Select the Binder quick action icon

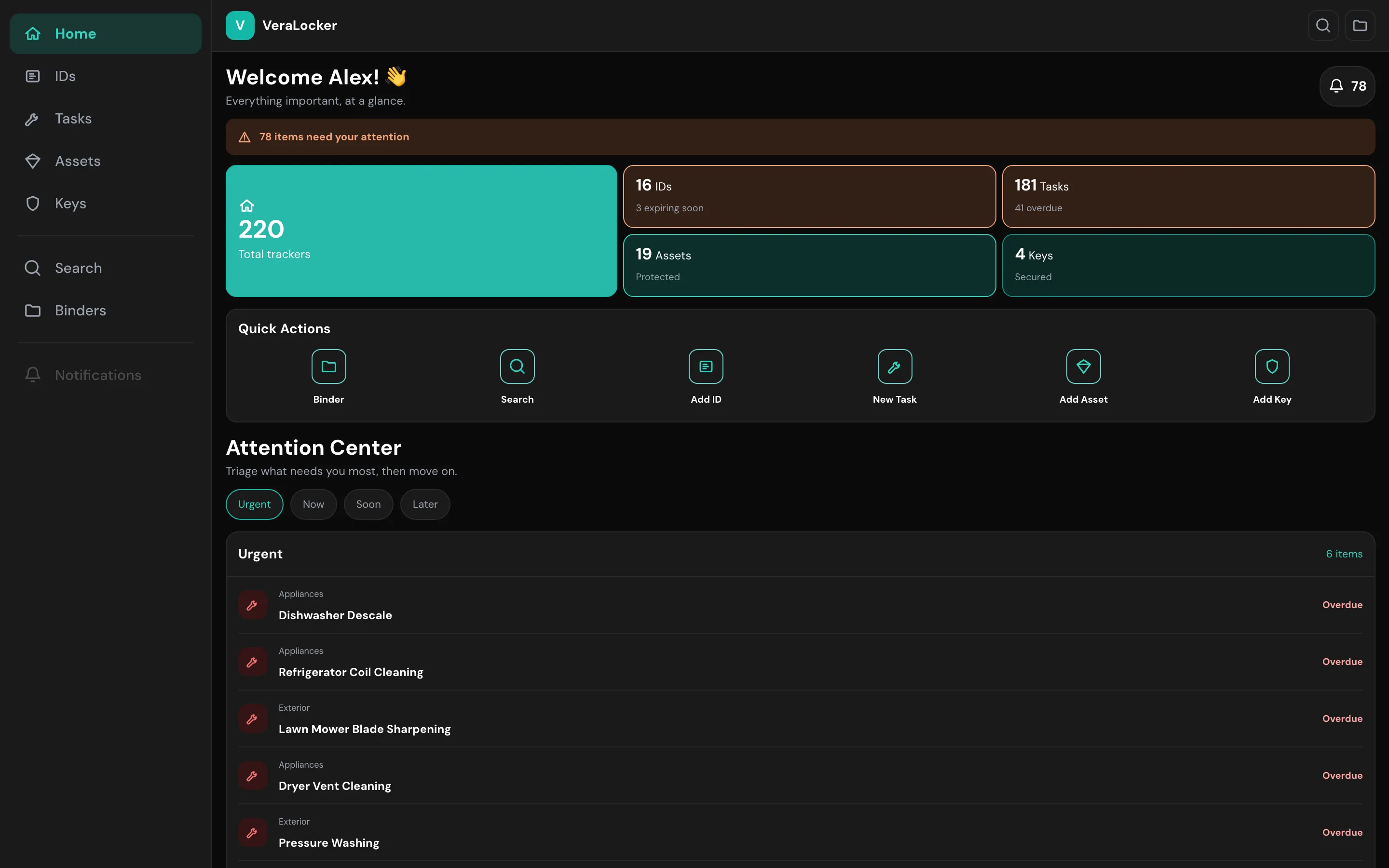pyautogui.click(x=328, y=366)
